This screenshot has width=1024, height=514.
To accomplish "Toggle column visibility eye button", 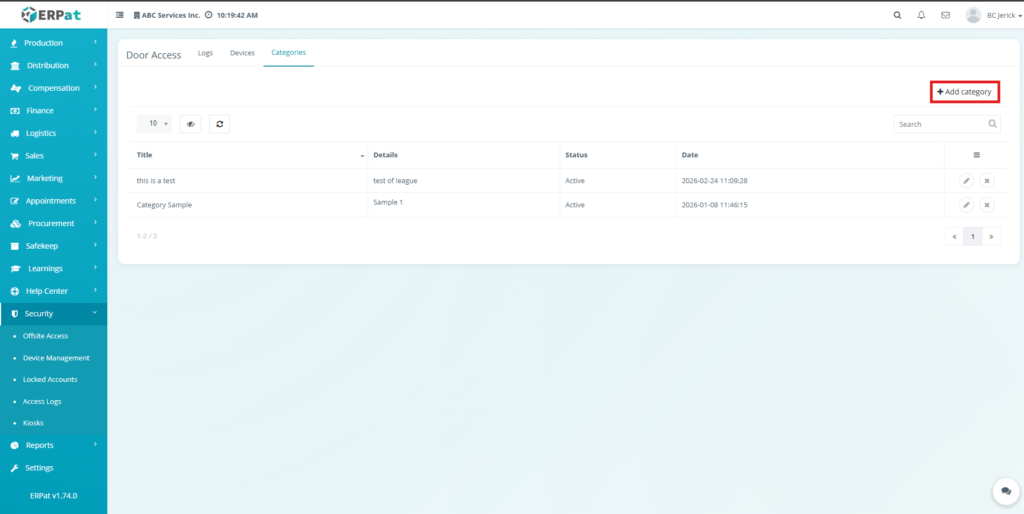I will click(x=190, y=124).
